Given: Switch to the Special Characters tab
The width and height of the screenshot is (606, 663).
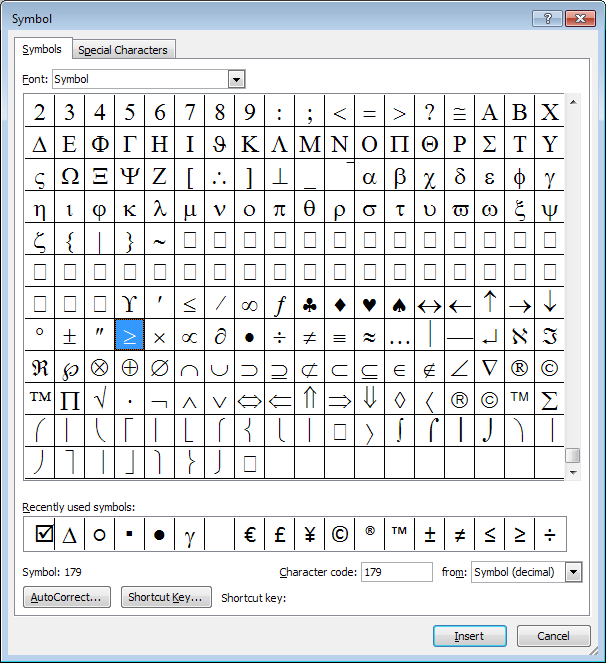Looking at the screenshot, I should click(x=123, y=50).
